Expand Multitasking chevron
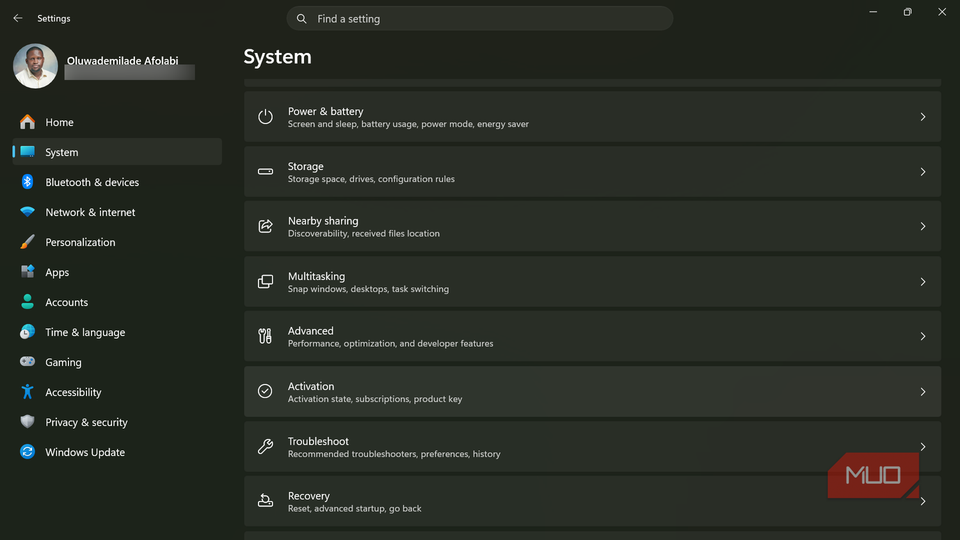This screenshot has height=540, width=960. 923,282
